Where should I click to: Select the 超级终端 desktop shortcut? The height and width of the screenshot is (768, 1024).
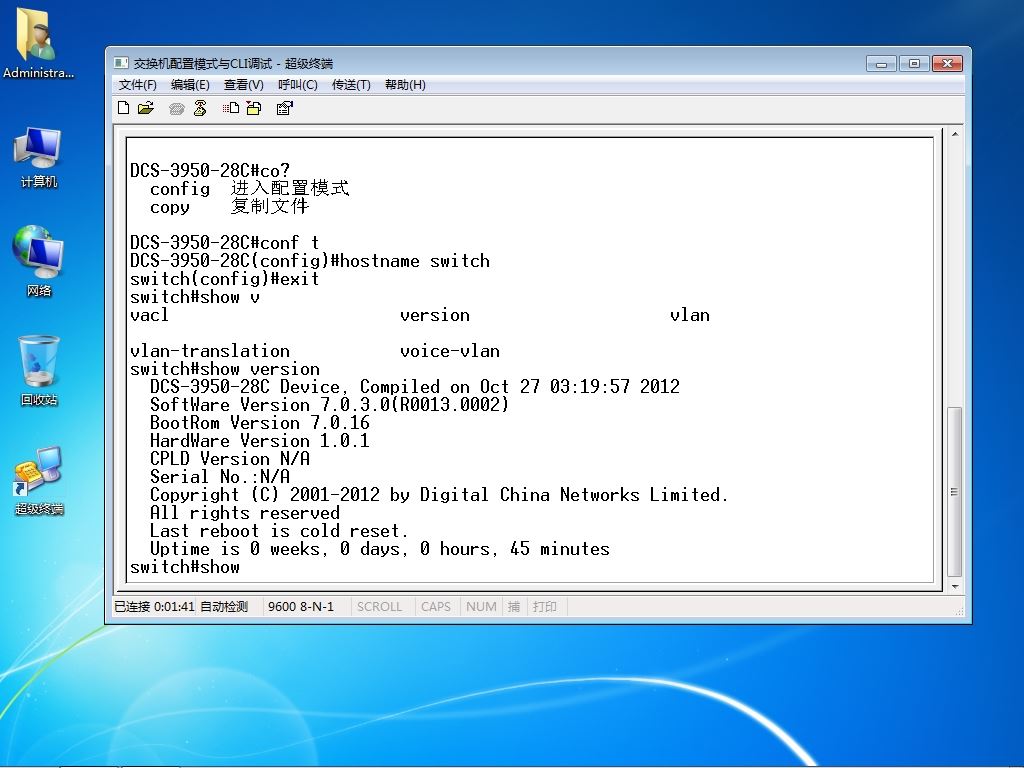coord(39,480)
